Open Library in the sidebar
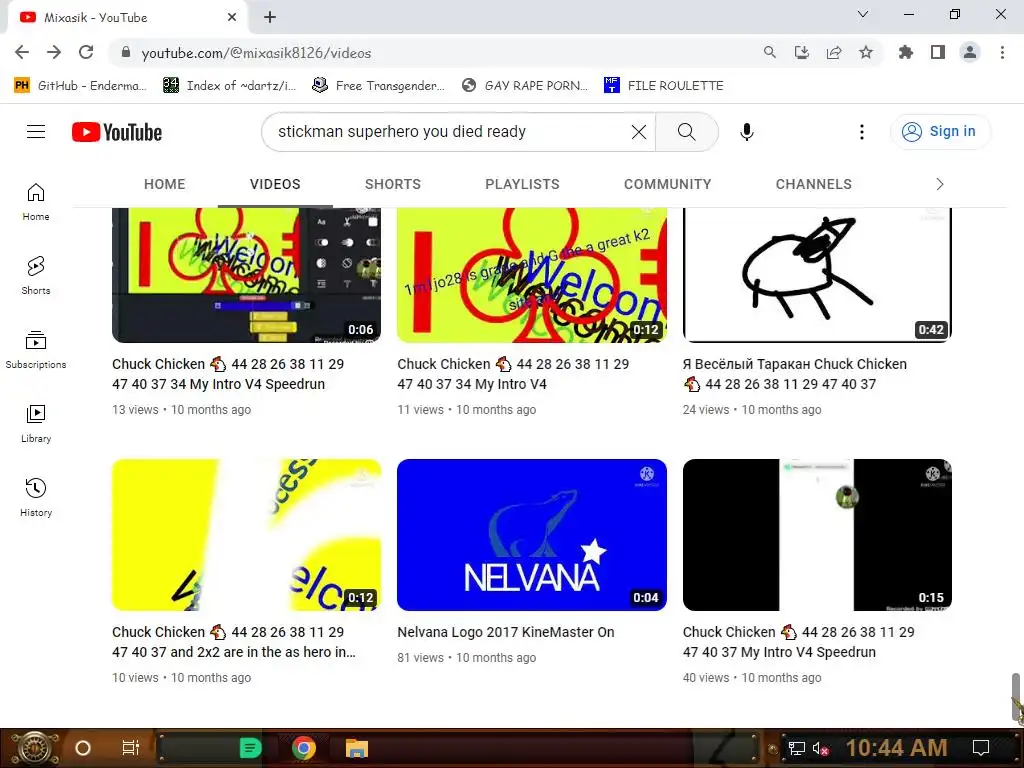 click(x=36, y=423)
